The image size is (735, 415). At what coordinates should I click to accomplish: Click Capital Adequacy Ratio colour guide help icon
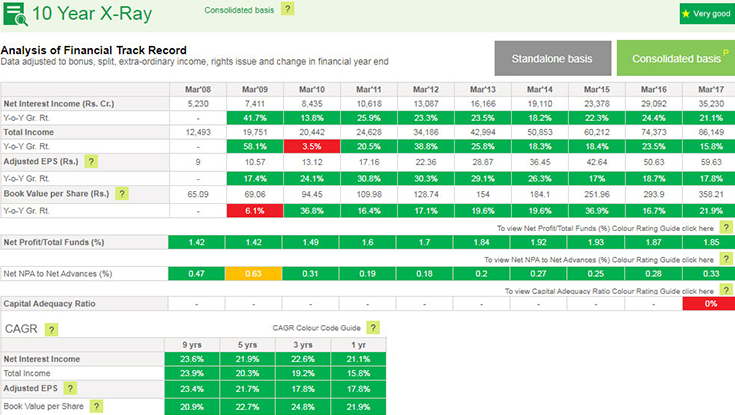pyautogui.click(x=727, y=290)
